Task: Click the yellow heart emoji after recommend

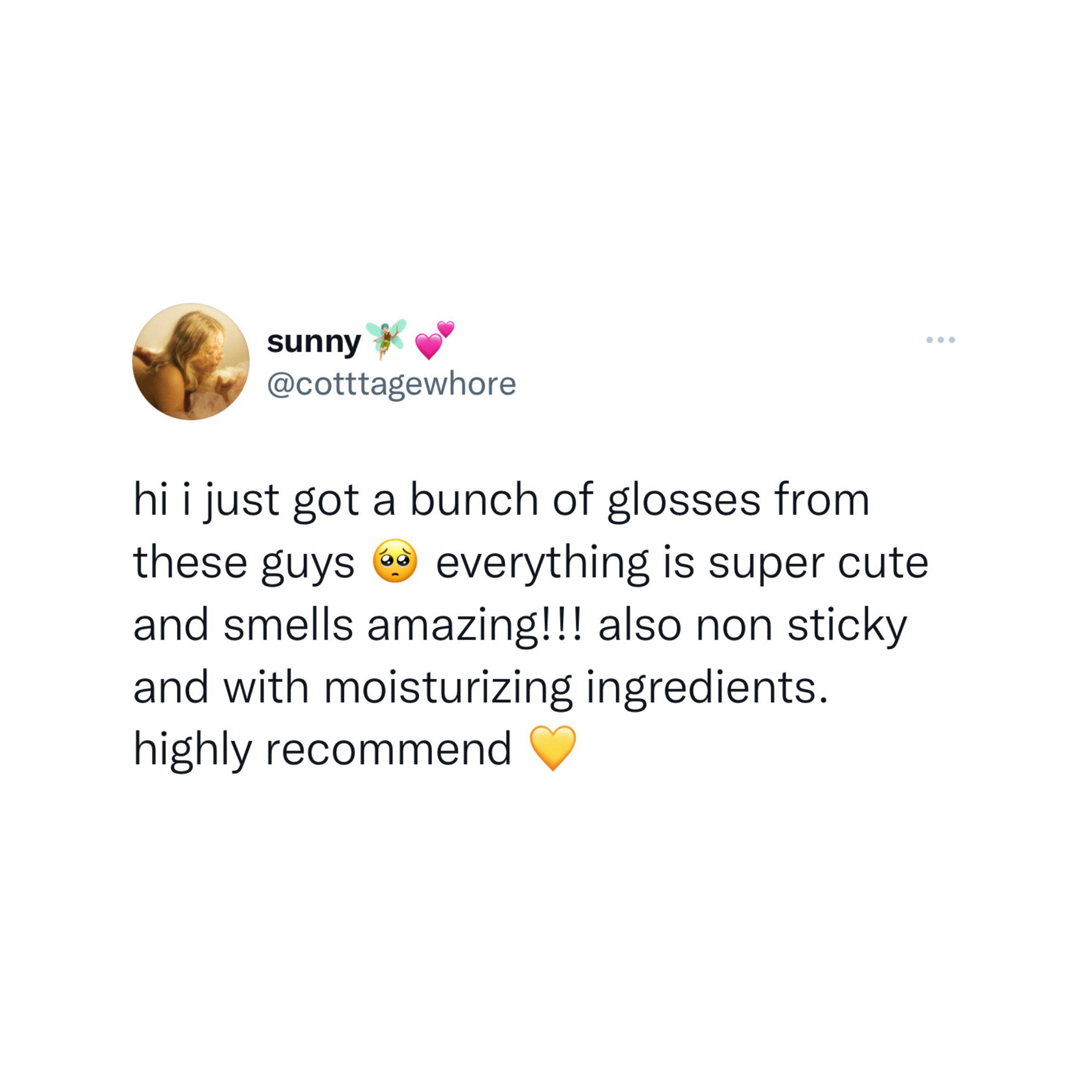Action: pyautogui.click(x=553, y=748)
